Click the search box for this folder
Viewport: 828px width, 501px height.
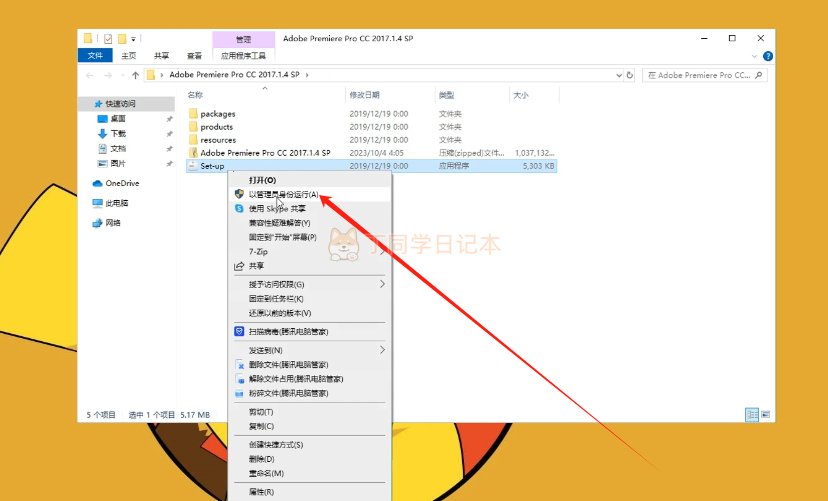coord(705,75)
